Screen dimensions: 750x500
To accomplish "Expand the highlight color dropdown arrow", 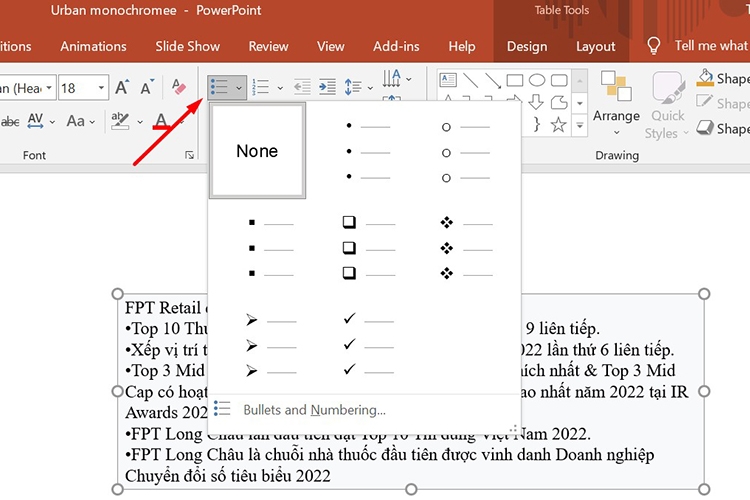I will 140,122.
